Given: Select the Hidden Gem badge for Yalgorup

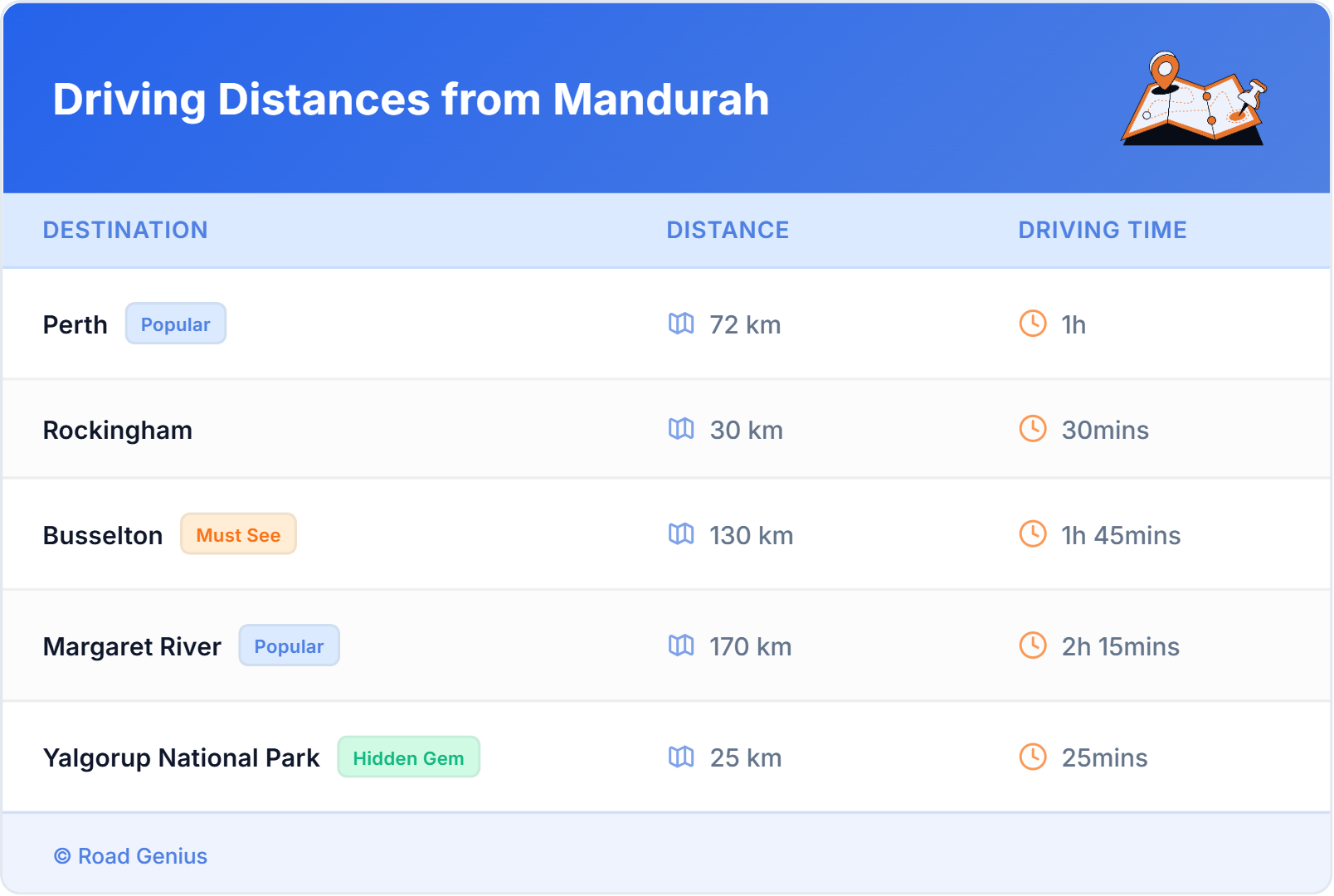Looking at the screenshot, I should click(408, 757).
